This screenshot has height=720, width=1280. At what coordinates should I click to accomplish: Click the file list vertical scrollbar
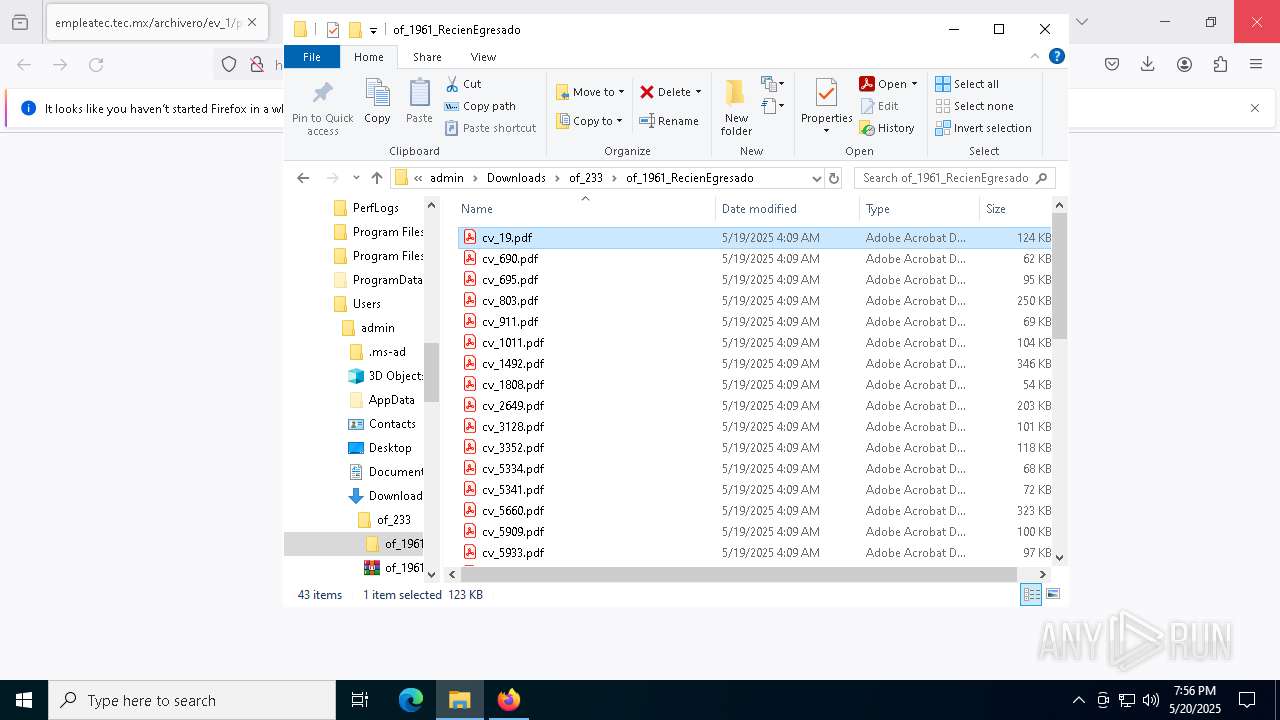1059,276
